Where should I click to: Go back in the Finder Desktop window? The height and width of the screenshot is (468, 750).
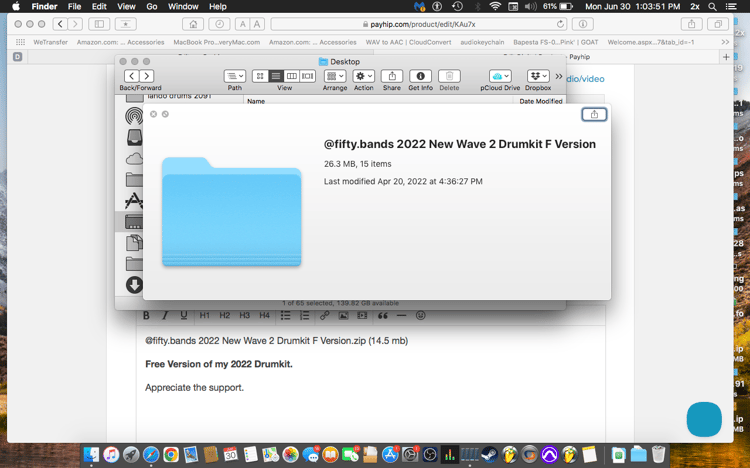(x=132, y=76)
